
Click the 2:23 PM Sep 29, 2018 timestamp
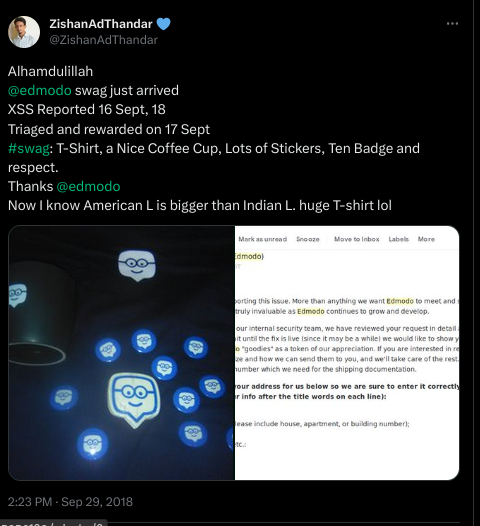point(70,502)
